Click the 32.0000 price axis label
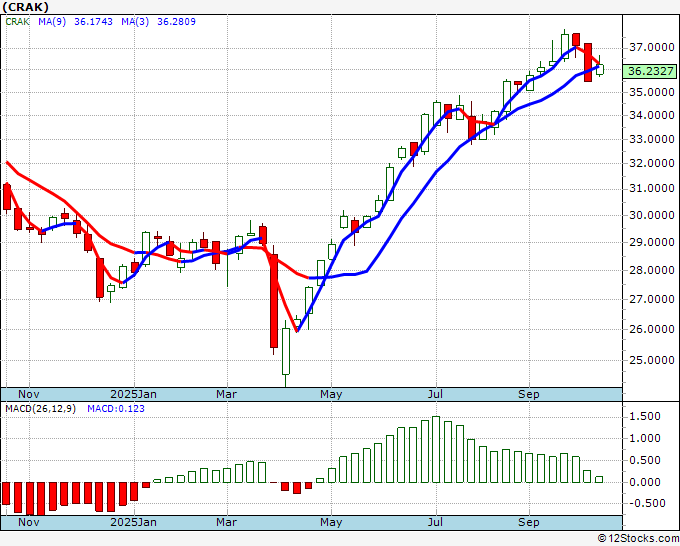This screenshot has height=546, width=680. click(651, 163)
